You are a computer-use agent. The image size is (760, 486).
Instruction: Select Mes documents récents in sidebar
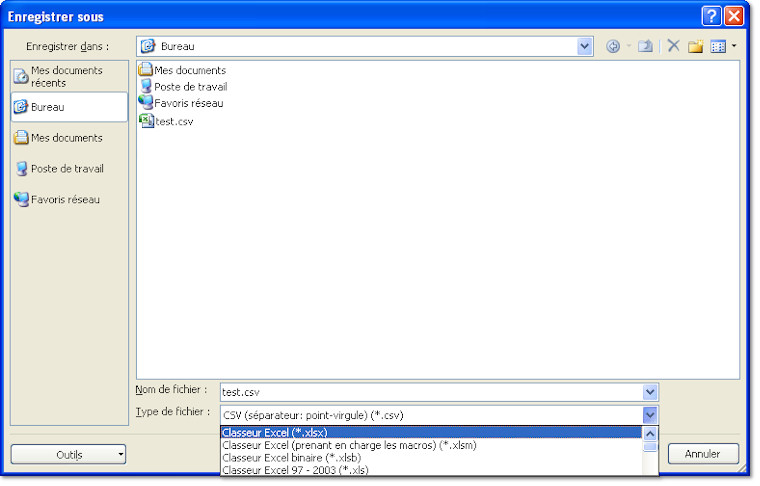[x=68, y=76]
